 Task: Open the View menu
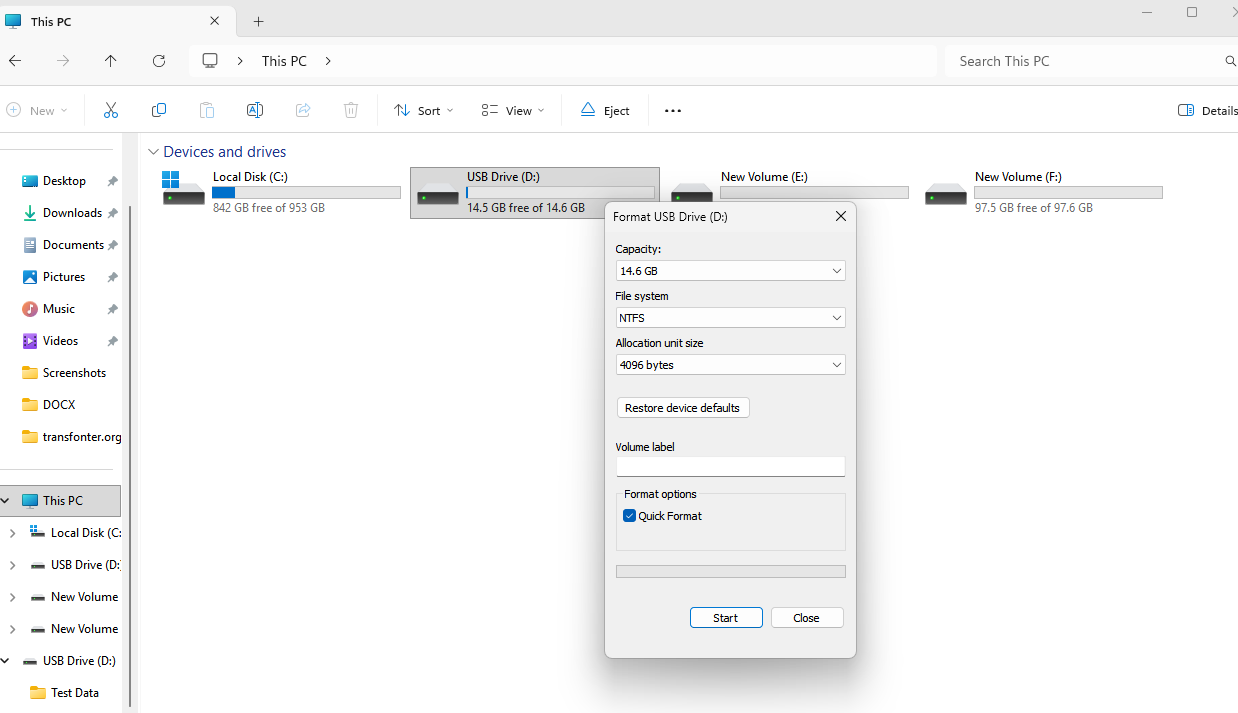tap(513, 110)
